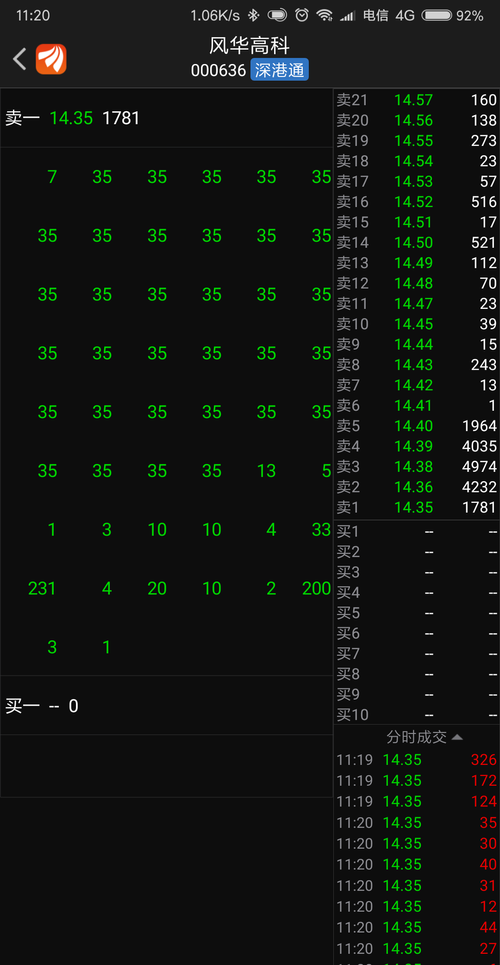Tap the back arrow icon
Viewport: 500px width, 965px height.
pyautogui.click(x=20, y=60)
